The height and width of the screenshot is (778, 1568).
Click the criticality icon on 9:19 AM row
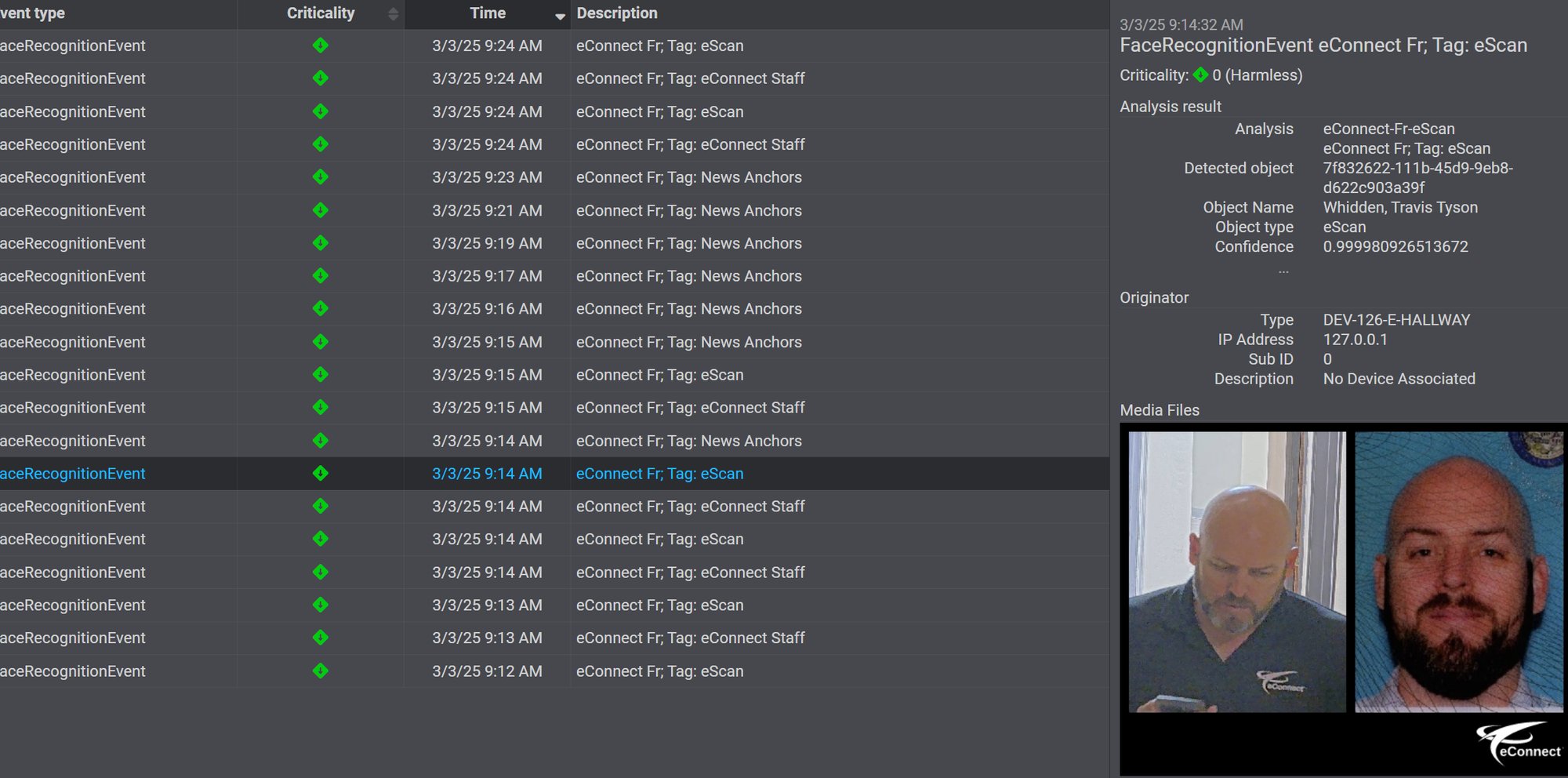tap(320, 243)
